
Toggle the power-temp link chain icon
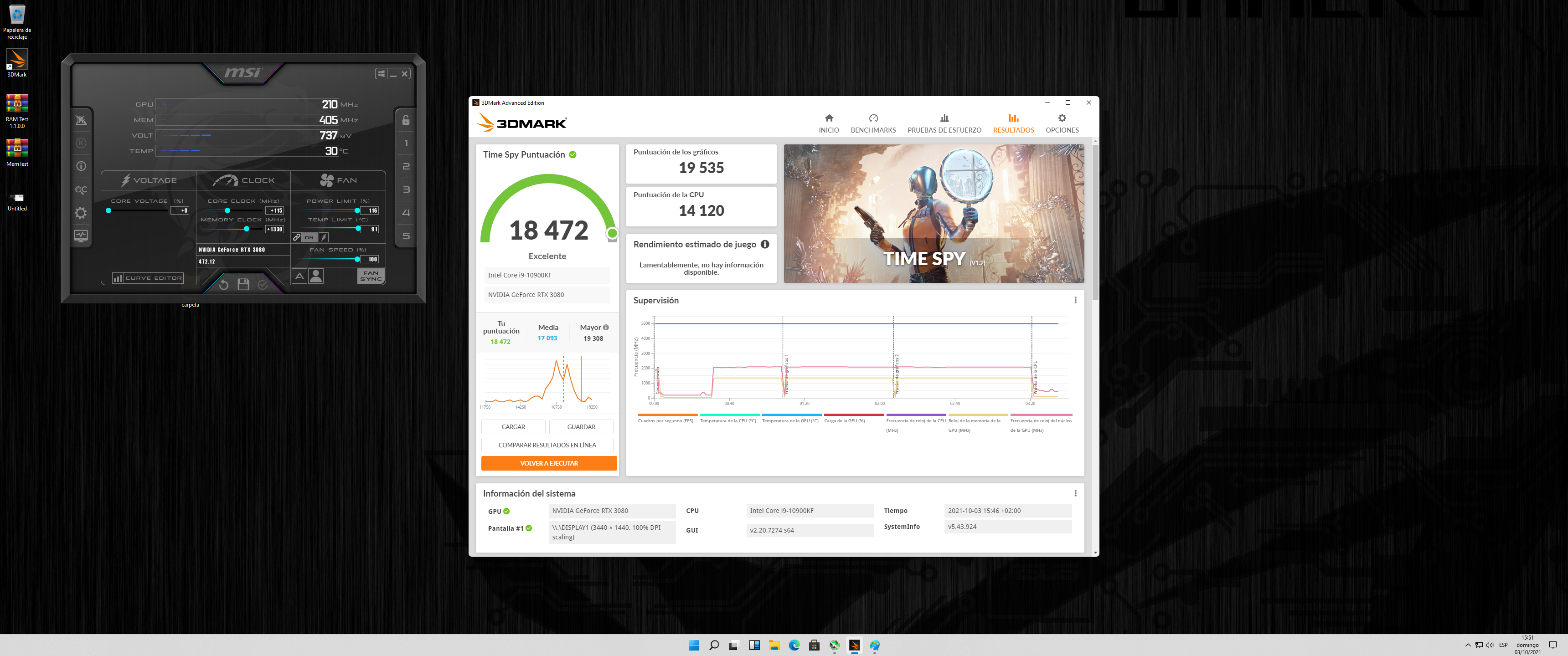coord(296,237)
